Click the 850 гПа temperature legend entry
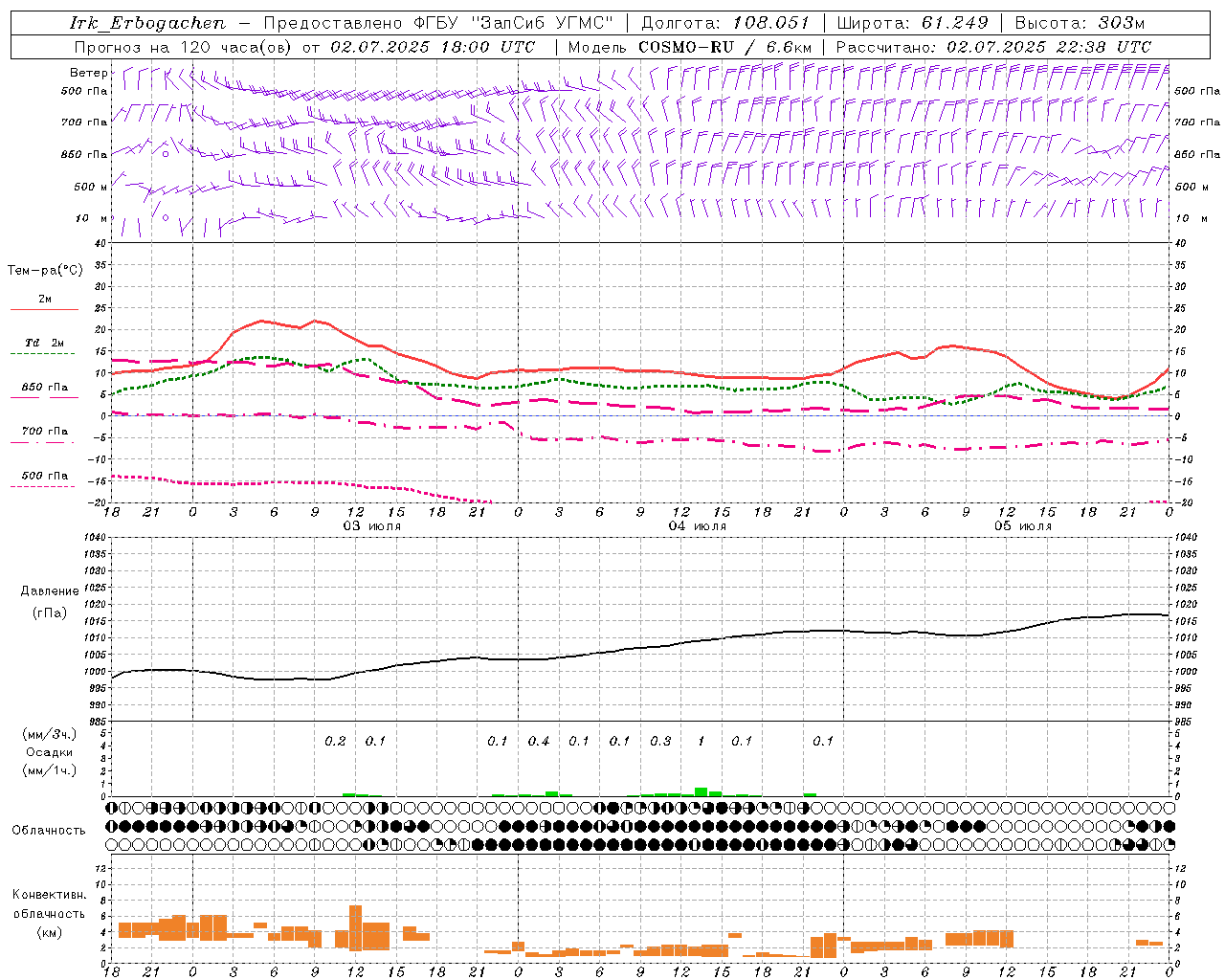 (x=45, y=388)
